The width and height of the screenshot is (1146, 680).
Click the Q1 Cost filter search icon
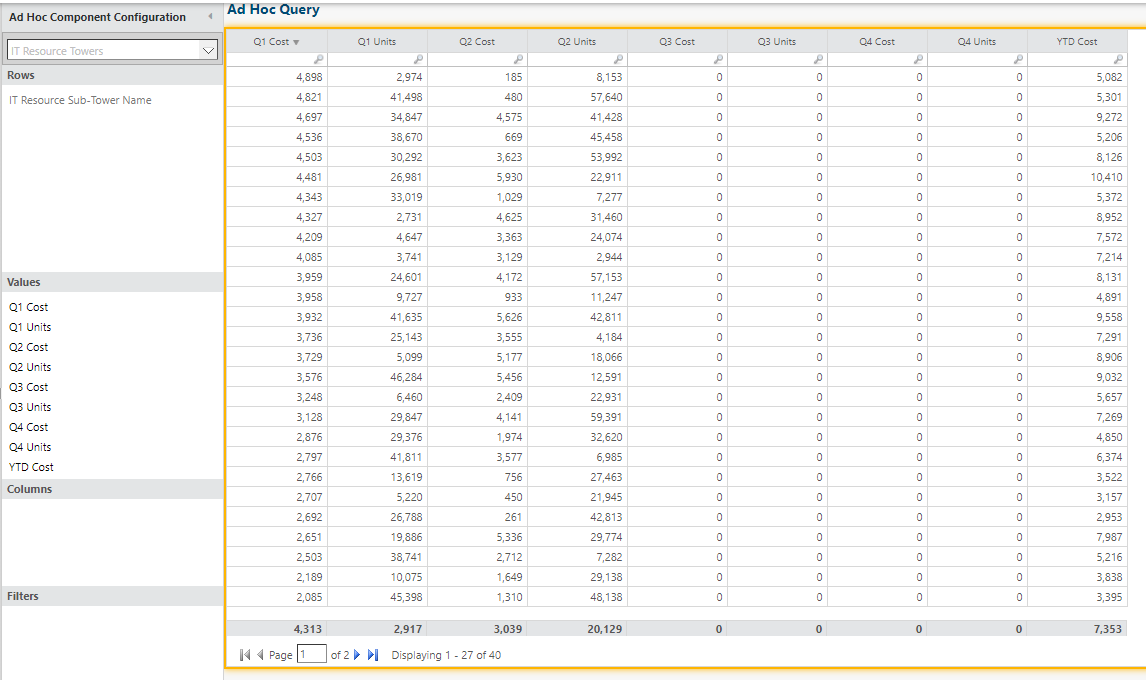(x=319, y=59)
